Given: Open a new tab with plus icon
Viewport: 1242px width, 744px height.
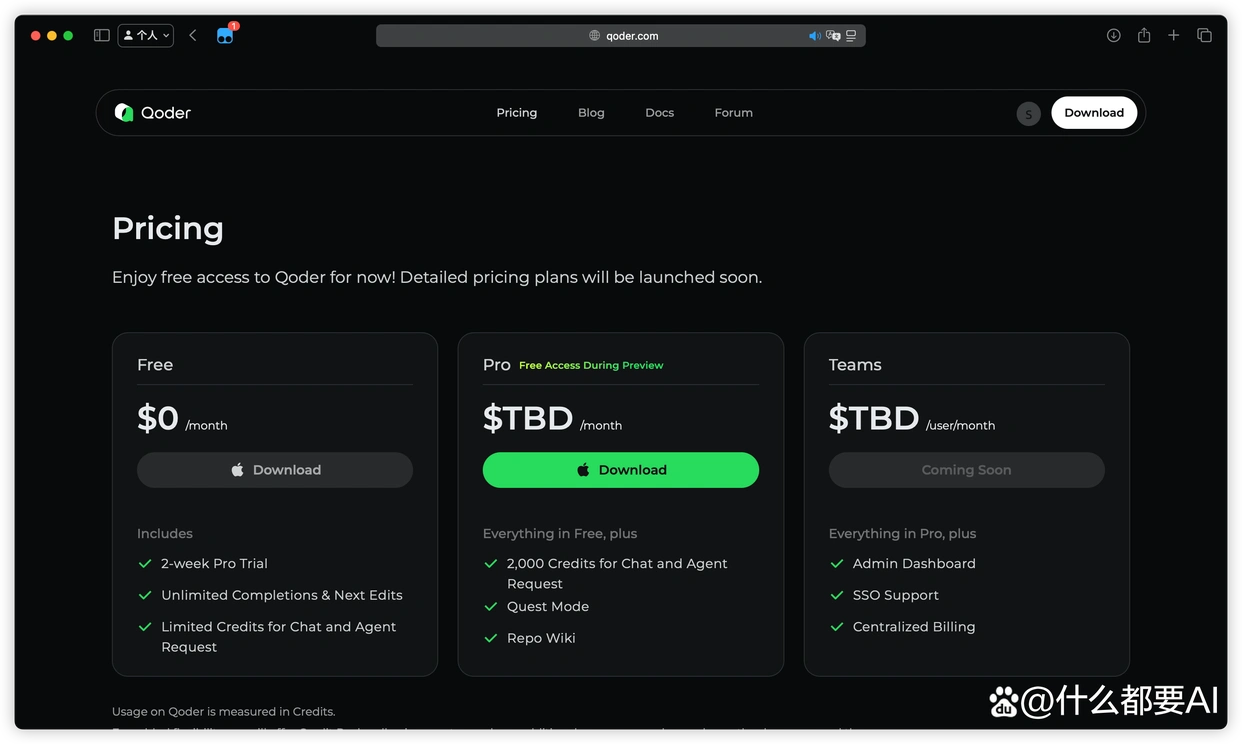Looking at the screenshot, I should point(1174,35).
